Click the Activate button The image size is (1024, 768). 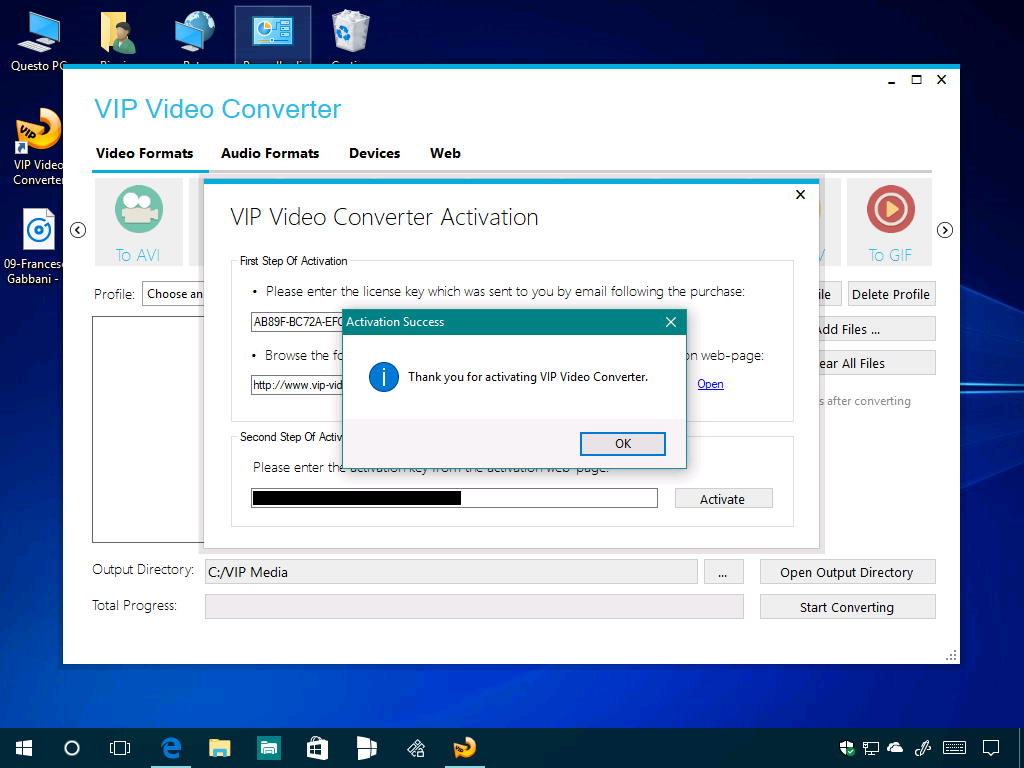coord(722,499)
